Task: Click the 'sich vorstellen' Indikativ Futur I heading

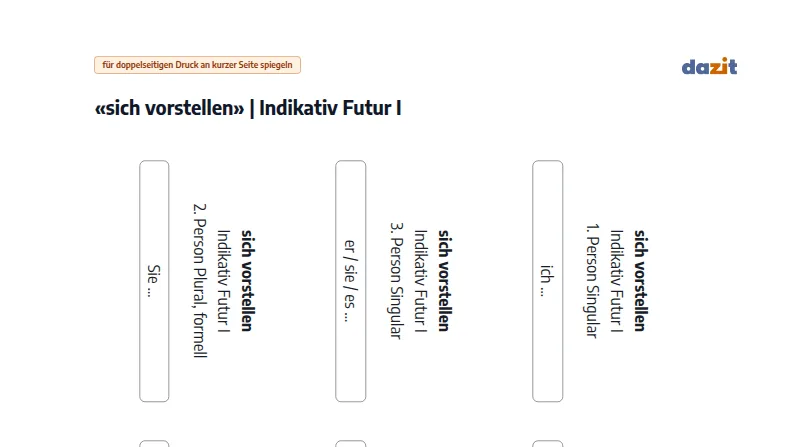Action: click(x=248, y=108)
